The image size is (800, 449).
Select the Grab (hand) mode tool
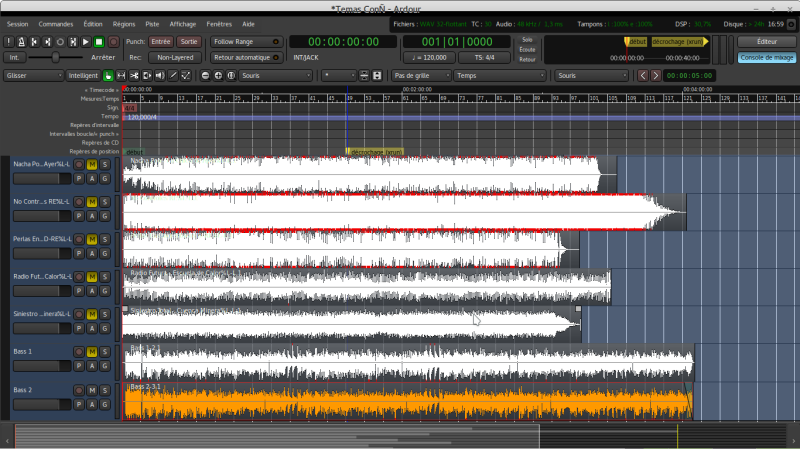coord(108,76)
